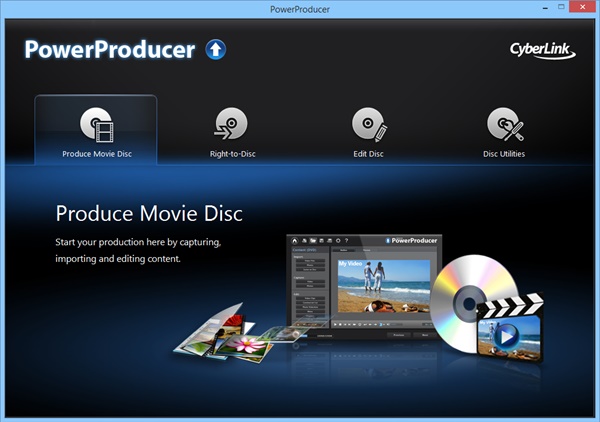Screen dimensions: 600x422
Task: Switch to the Produce Movie Disc tab label
Action: coord(97,154)
